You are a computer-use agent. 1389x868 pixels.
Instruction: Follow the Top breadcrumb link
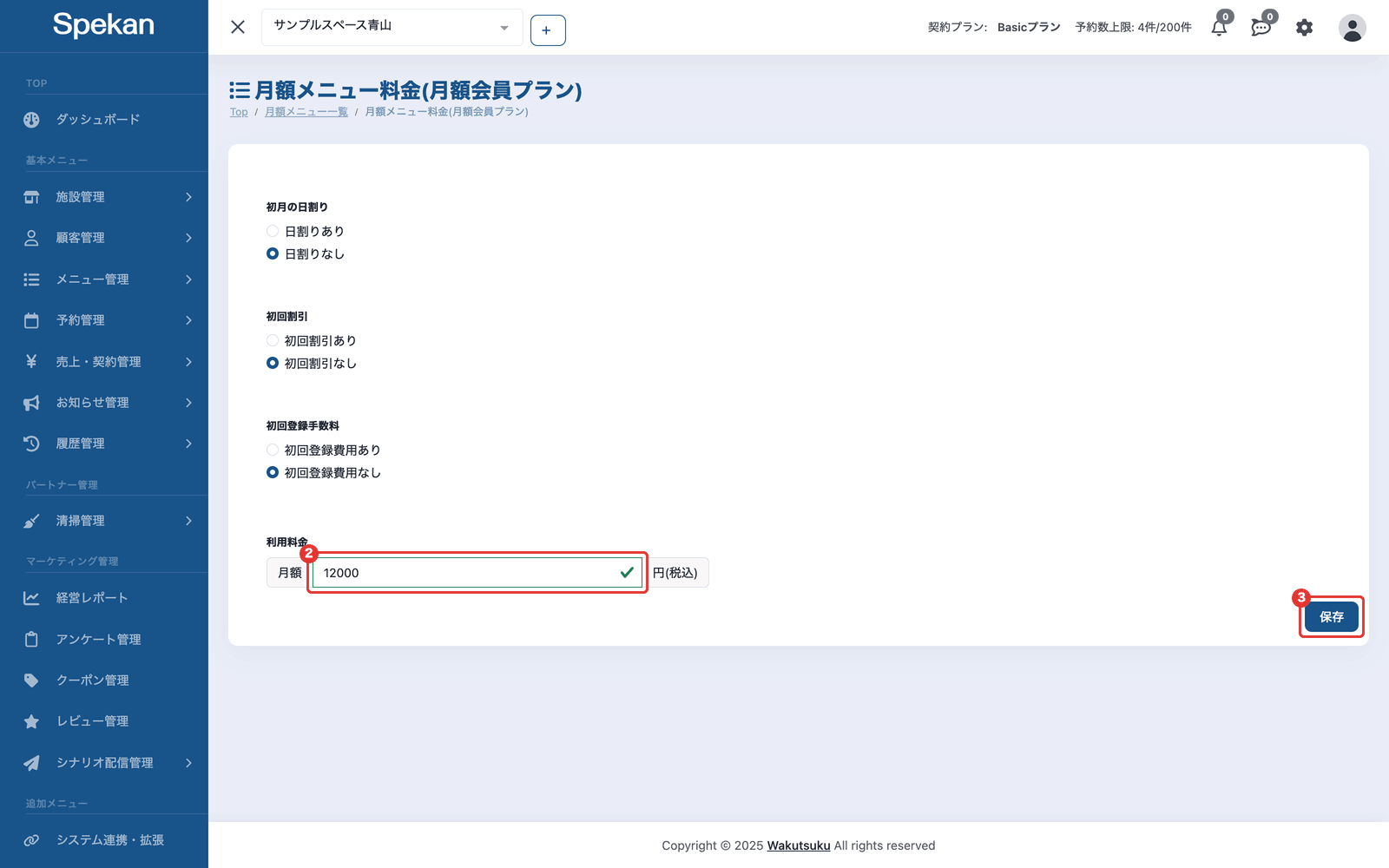coord(239,112)
